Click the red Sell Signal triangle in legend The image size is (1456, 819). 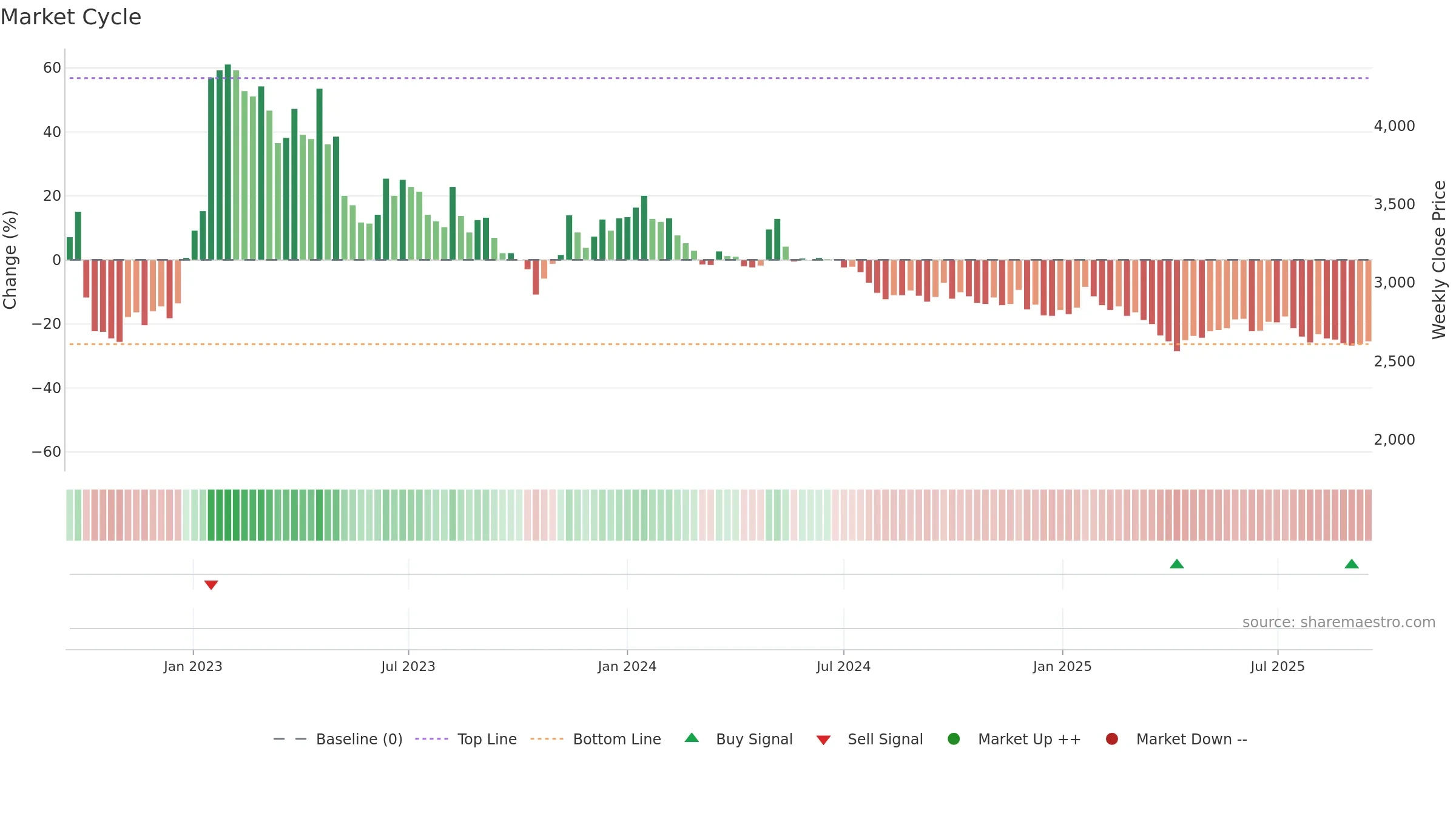pyautogui.click(x=823, y=740)
